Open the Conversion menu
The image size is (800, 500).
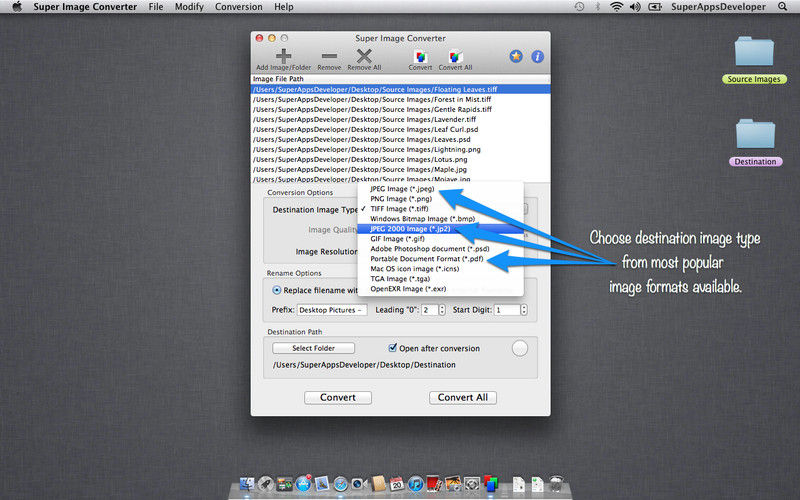click(238, 7)
